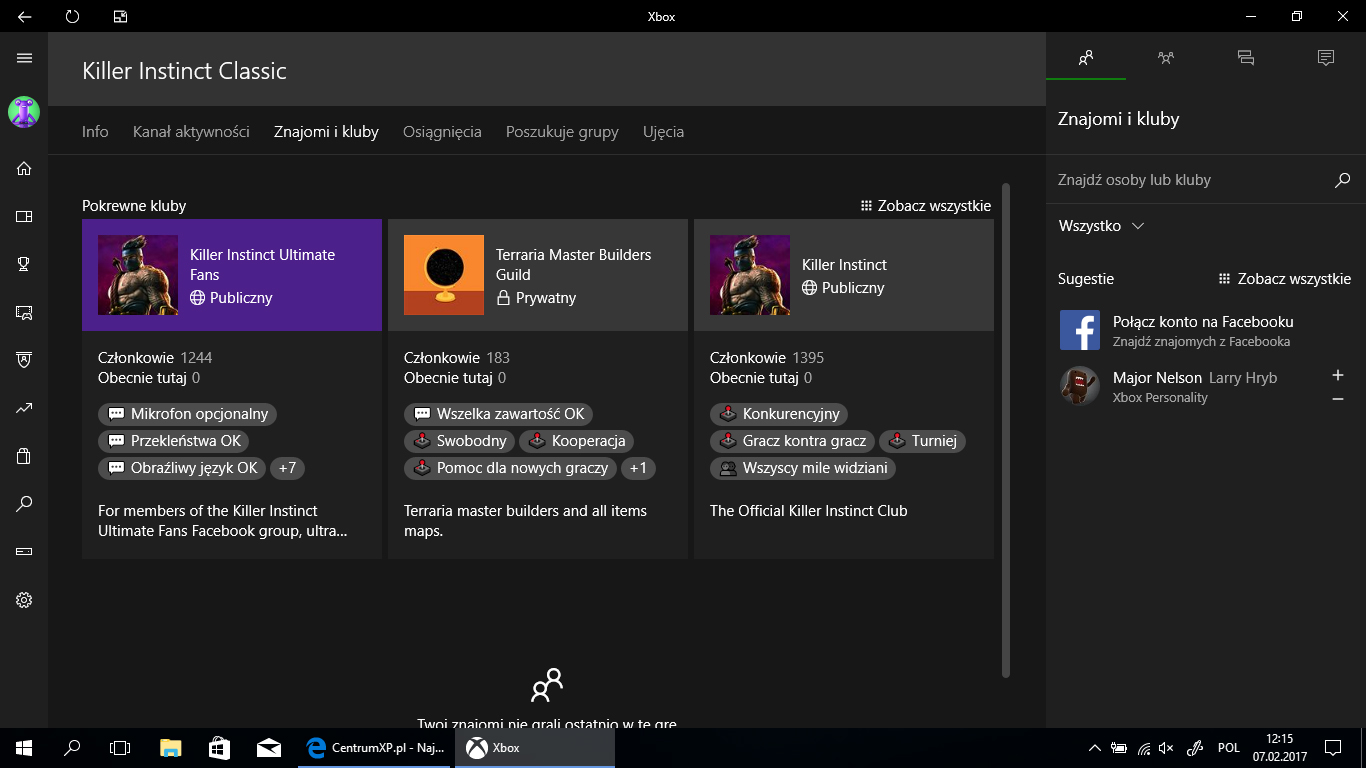Open Achievements trophy sidebar icon
Screen dimensions: 1366x768
[x=24, y=264]
